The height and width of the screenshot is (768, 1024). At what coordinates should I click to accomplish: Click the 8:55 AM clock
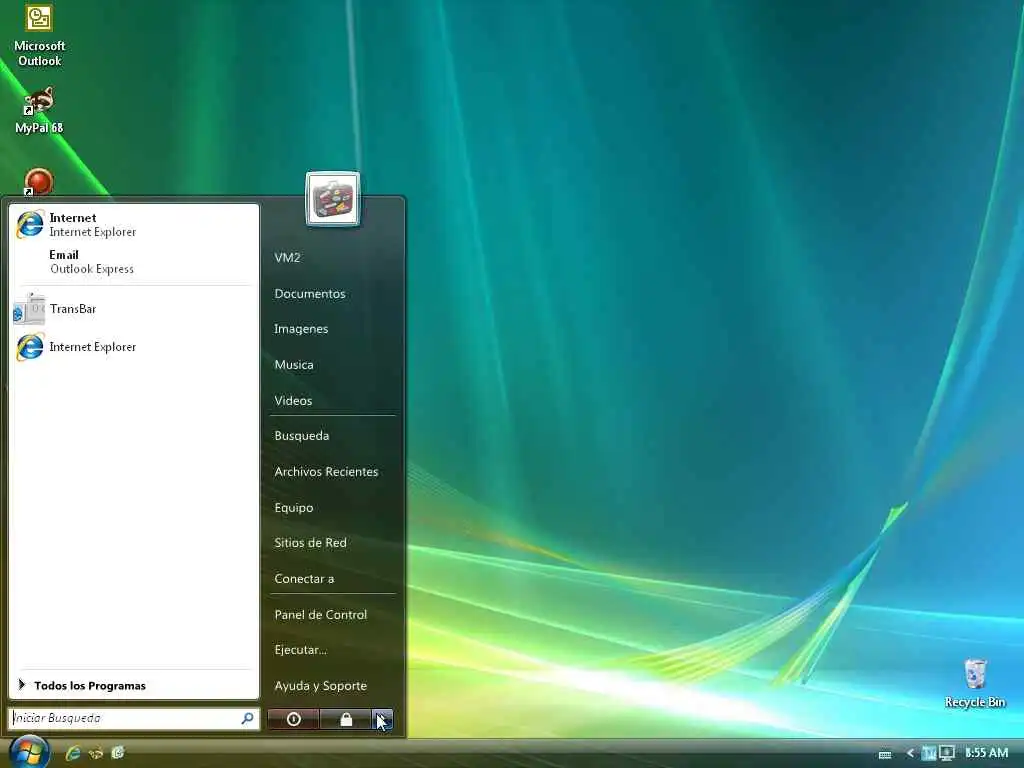[986, 753]
